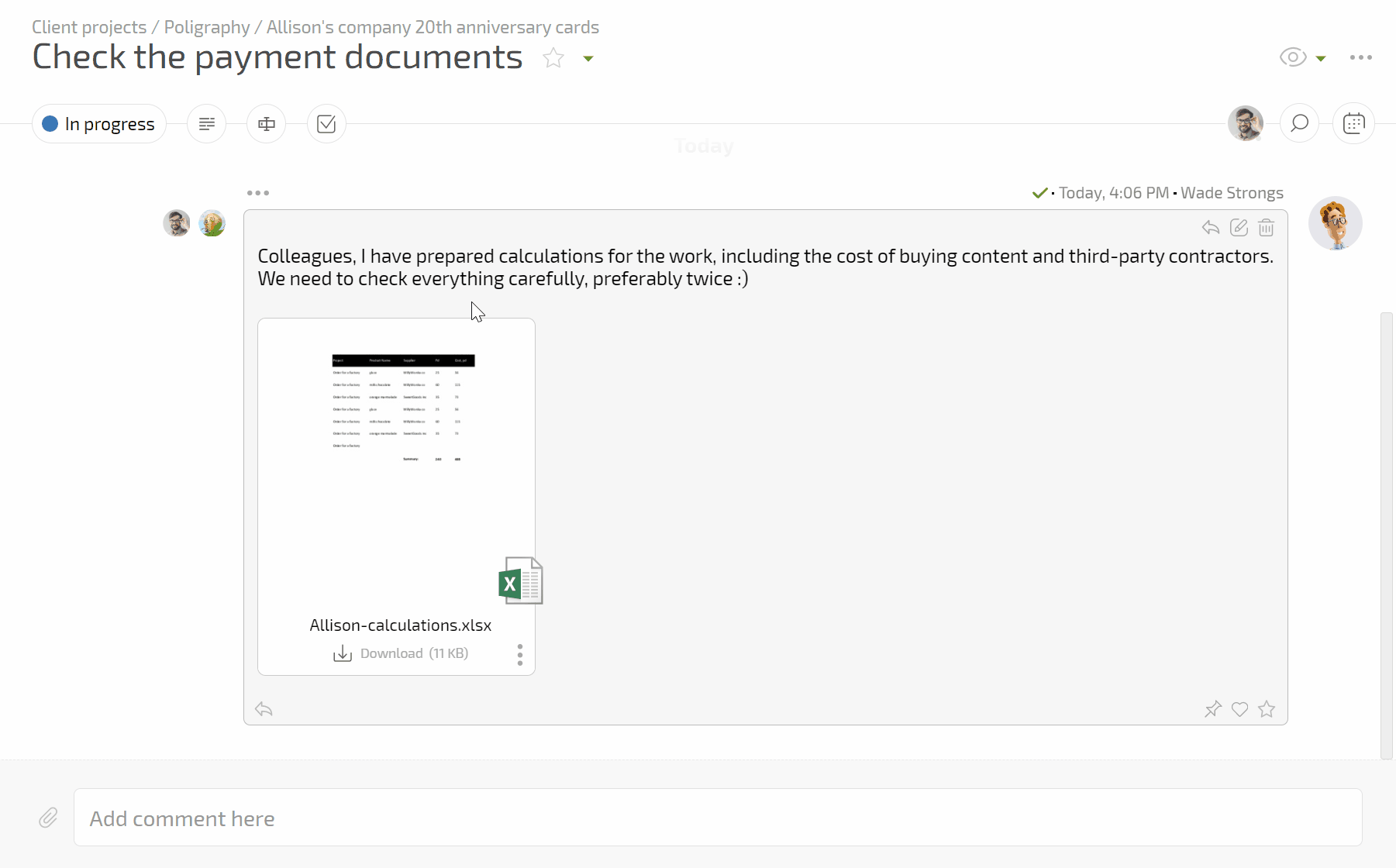Open the calendar icon at top right
1396x868 pixels.
(1353, 123)
